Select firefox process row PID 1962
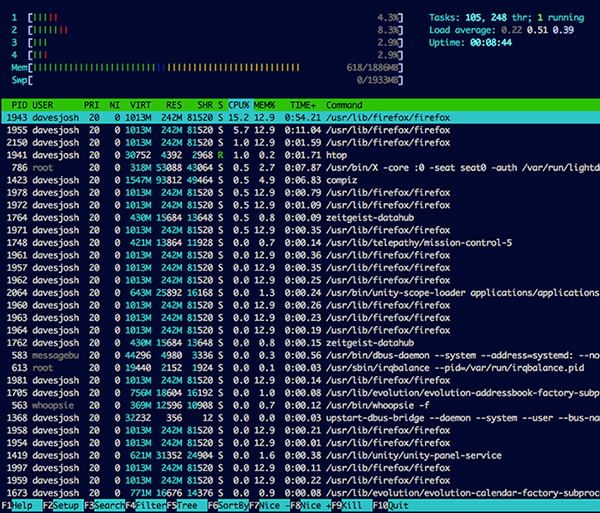The width and height of the screenshot is (600, 513). (301, 280)
